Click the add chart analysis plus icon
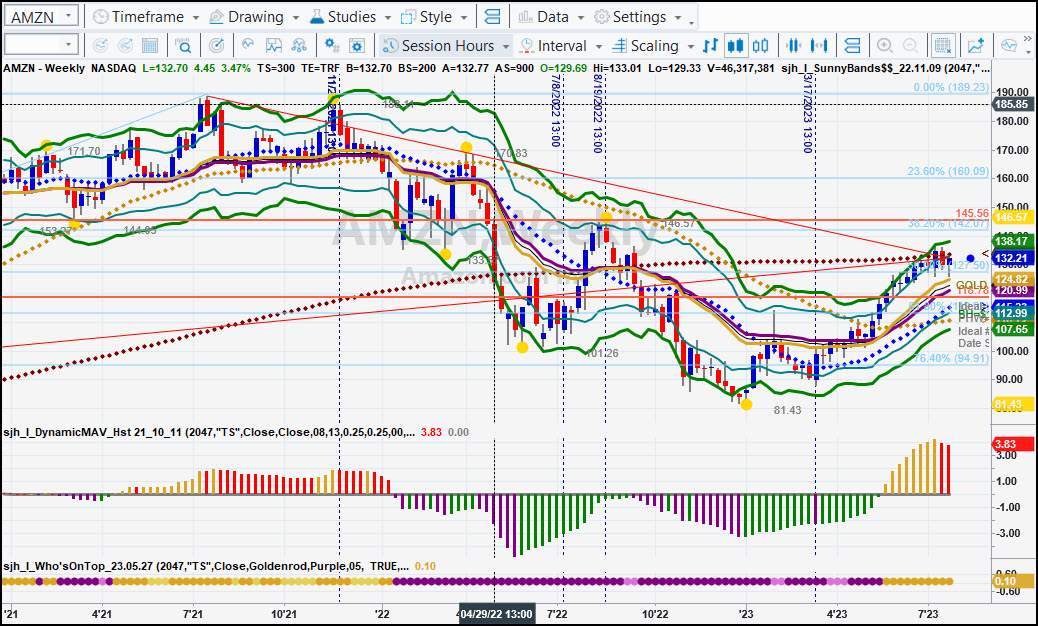This screenshot has width=1038, height=626. click(976, 45)
